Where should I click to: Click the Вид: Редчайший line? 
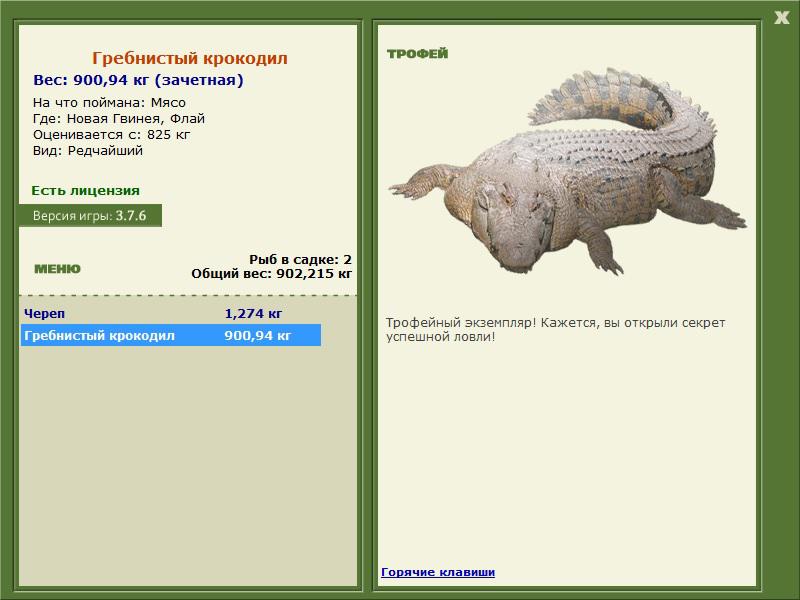[x=88, y=151]
